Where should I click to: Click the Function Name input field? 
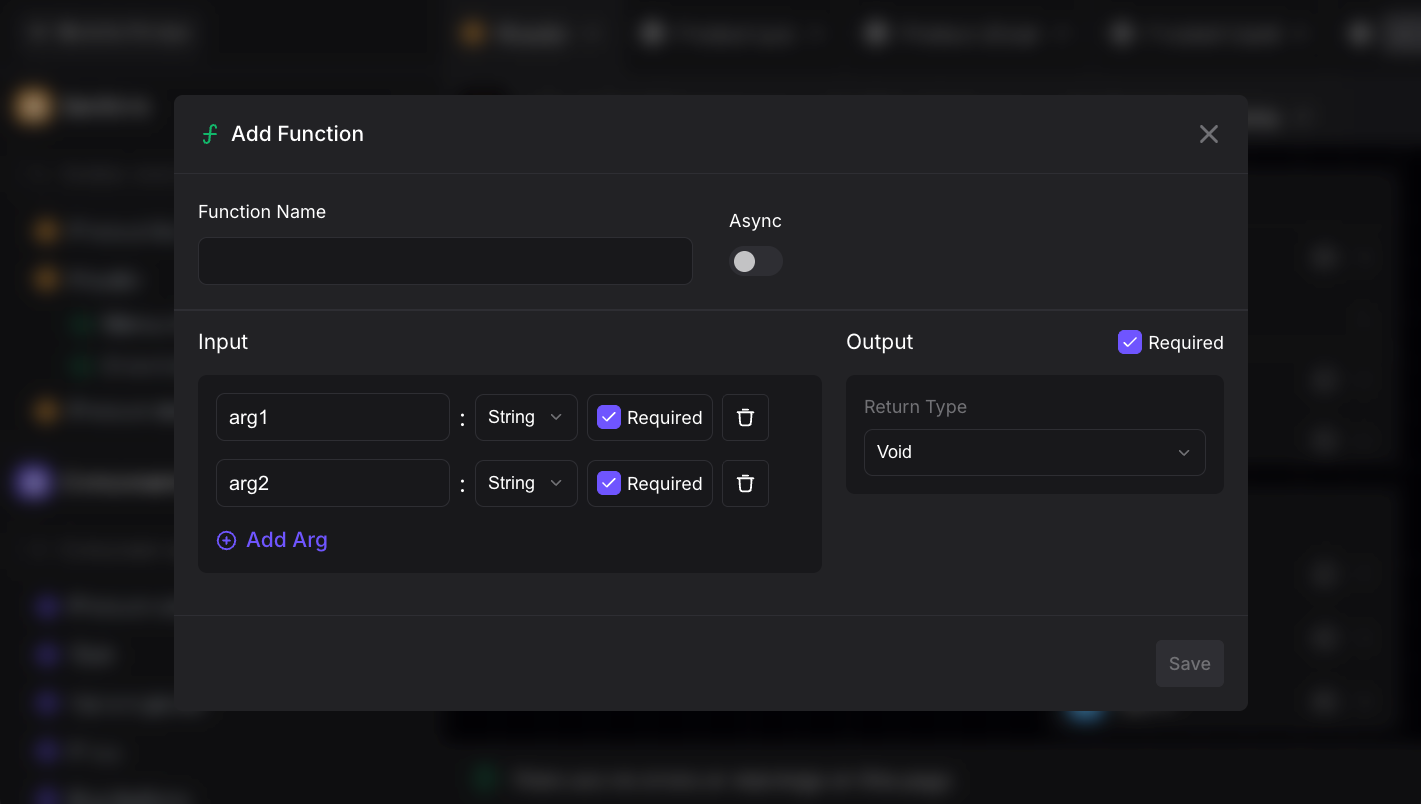tap(445, 261)
